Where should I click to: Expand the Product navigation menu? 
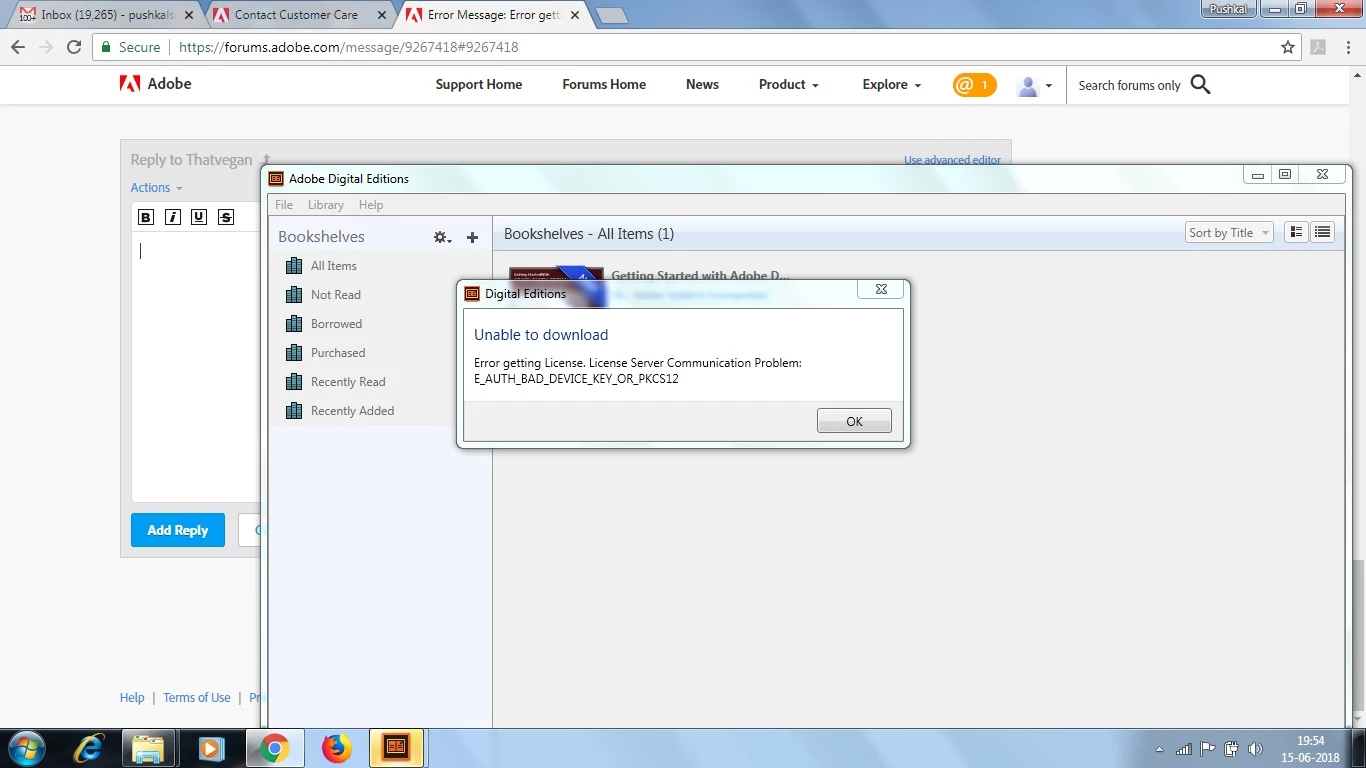click(x=788, y=85)
